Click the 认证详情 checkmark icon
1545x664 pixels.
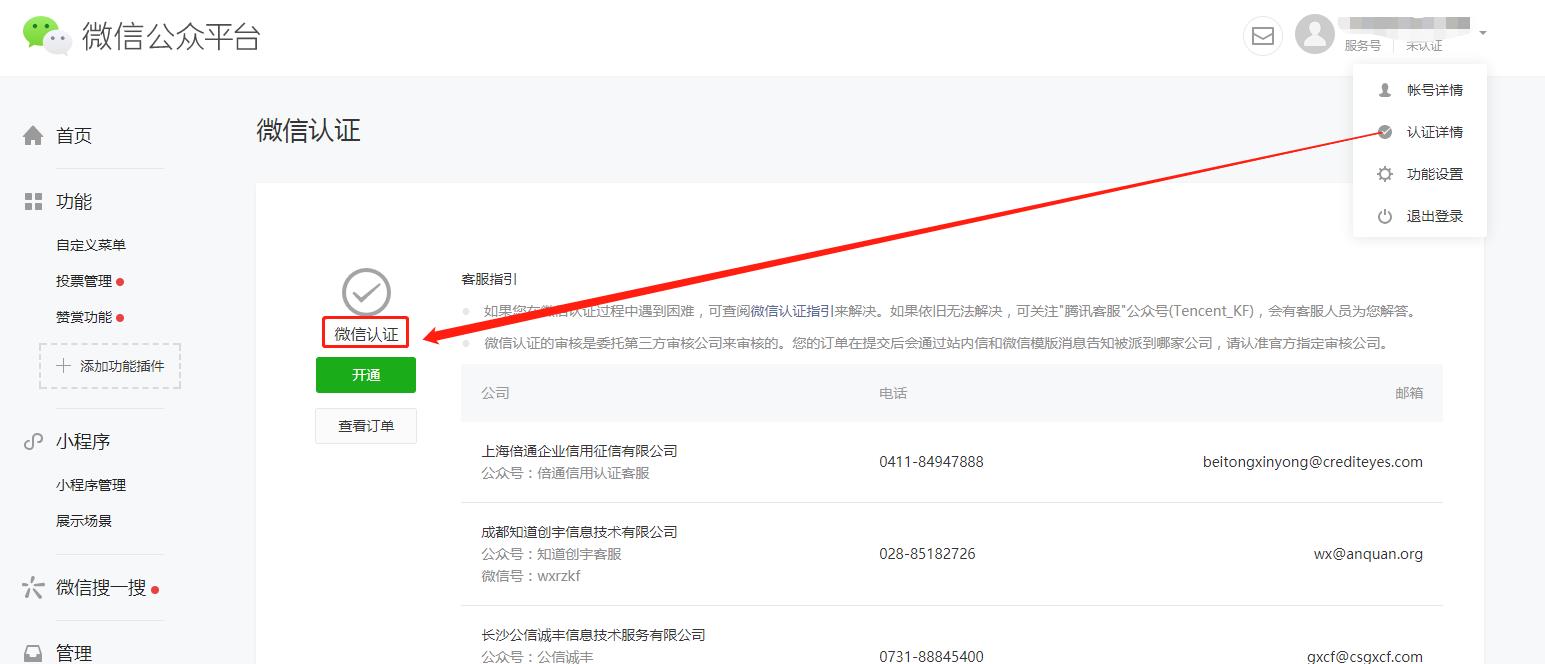(1385, 132)
